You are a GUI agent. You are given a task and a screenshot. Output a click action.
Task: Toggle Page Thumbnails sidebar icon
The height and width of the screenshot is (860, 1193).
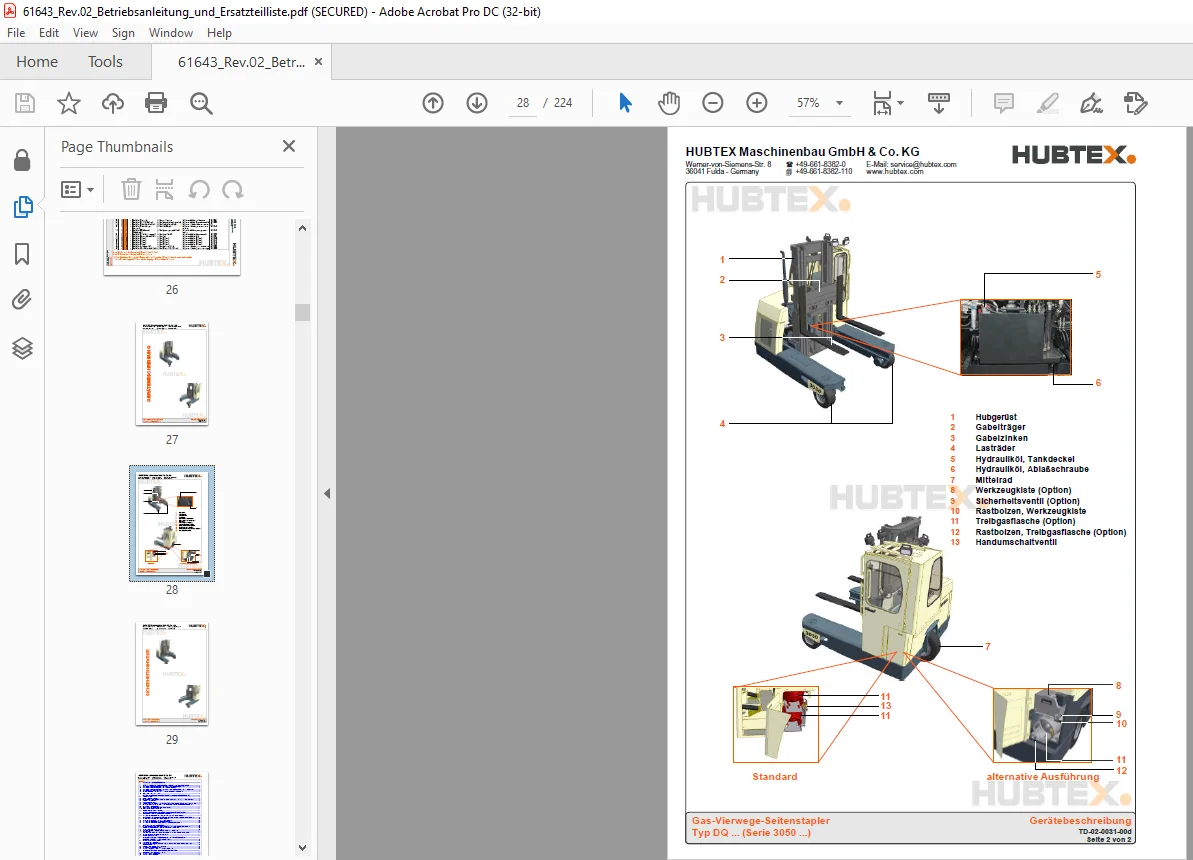23,207
